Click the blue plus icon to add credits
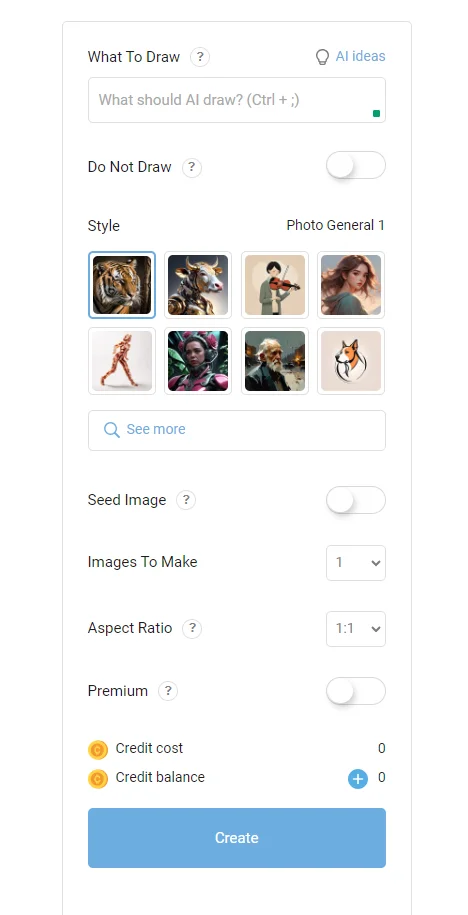This screenshot has width=468, height=915. coord(358,778)
